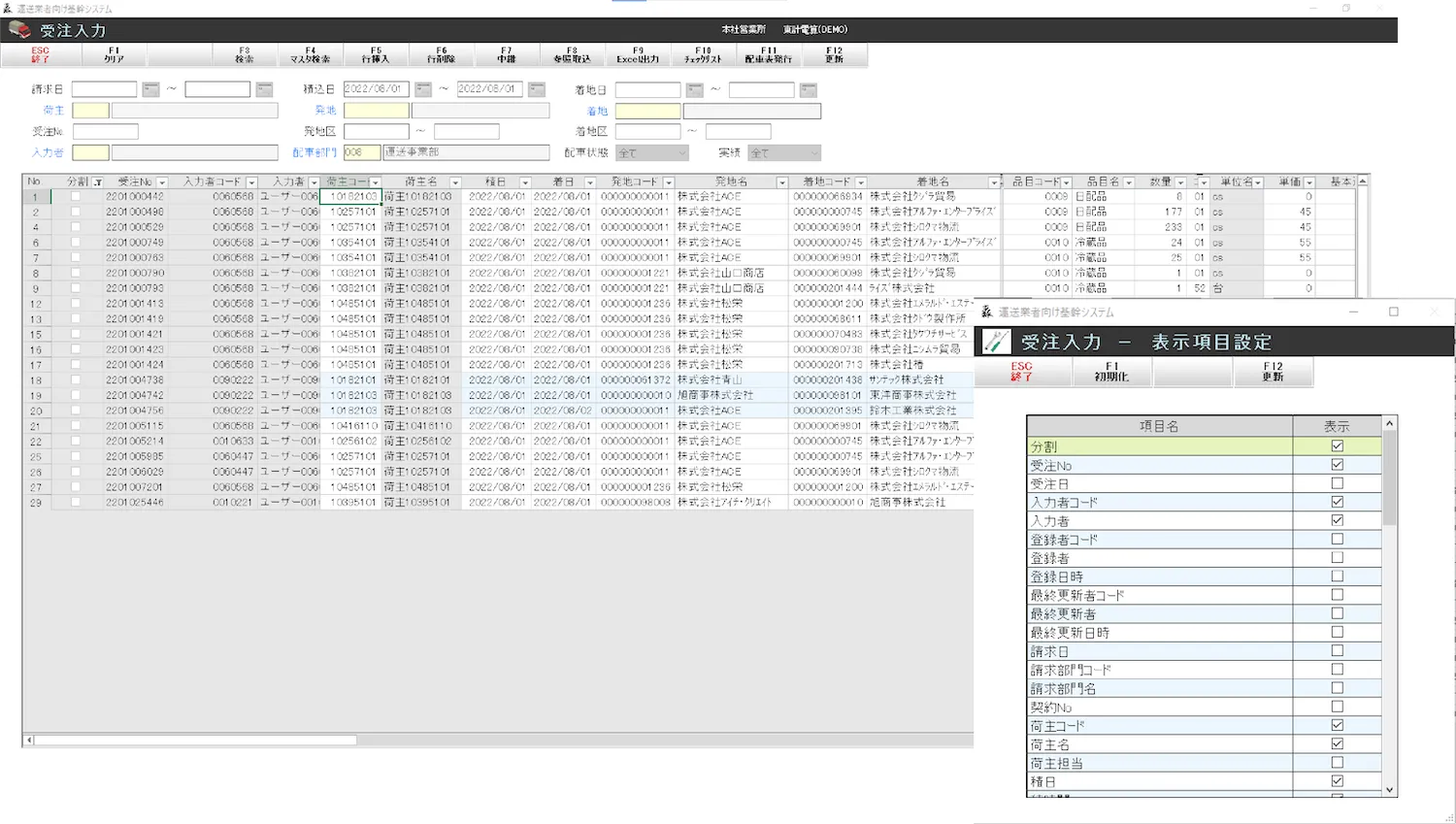Image resolution: width=1456 pixels, height=824 pixels.
Task: Click F12 更新 in 表示項目設定 window
Action: [x=1273, y=372]
